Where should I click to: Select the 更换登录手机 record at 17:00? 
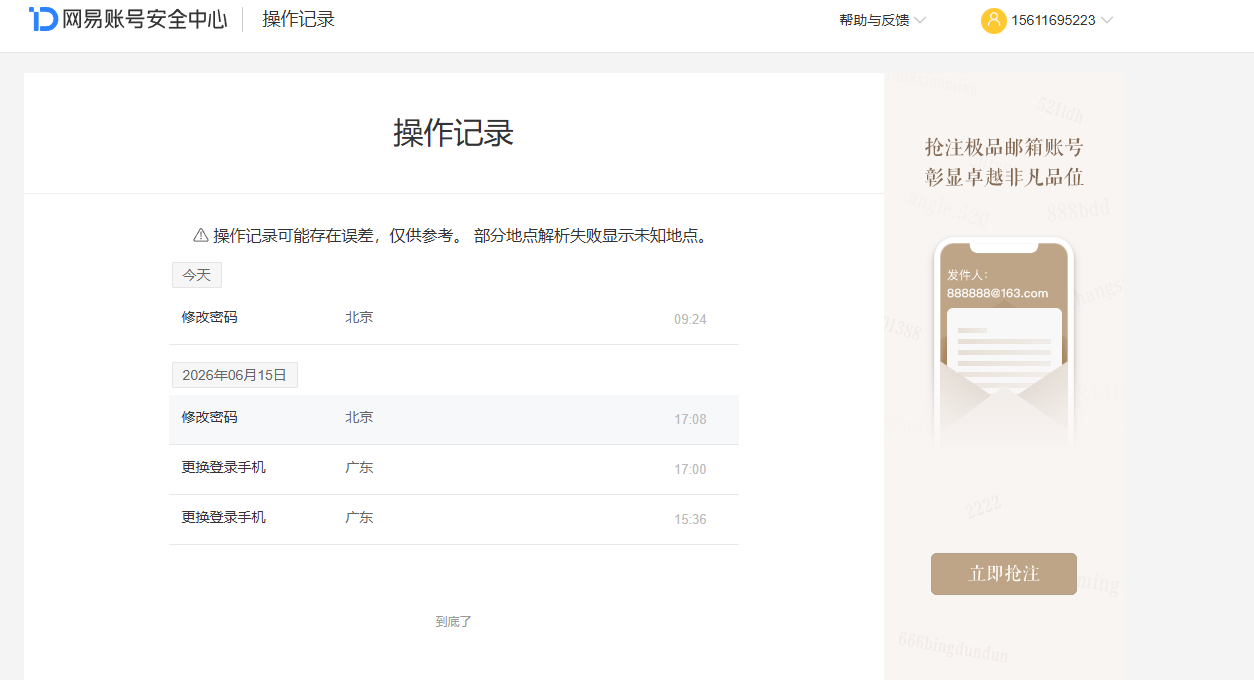(x=454, y=470)
